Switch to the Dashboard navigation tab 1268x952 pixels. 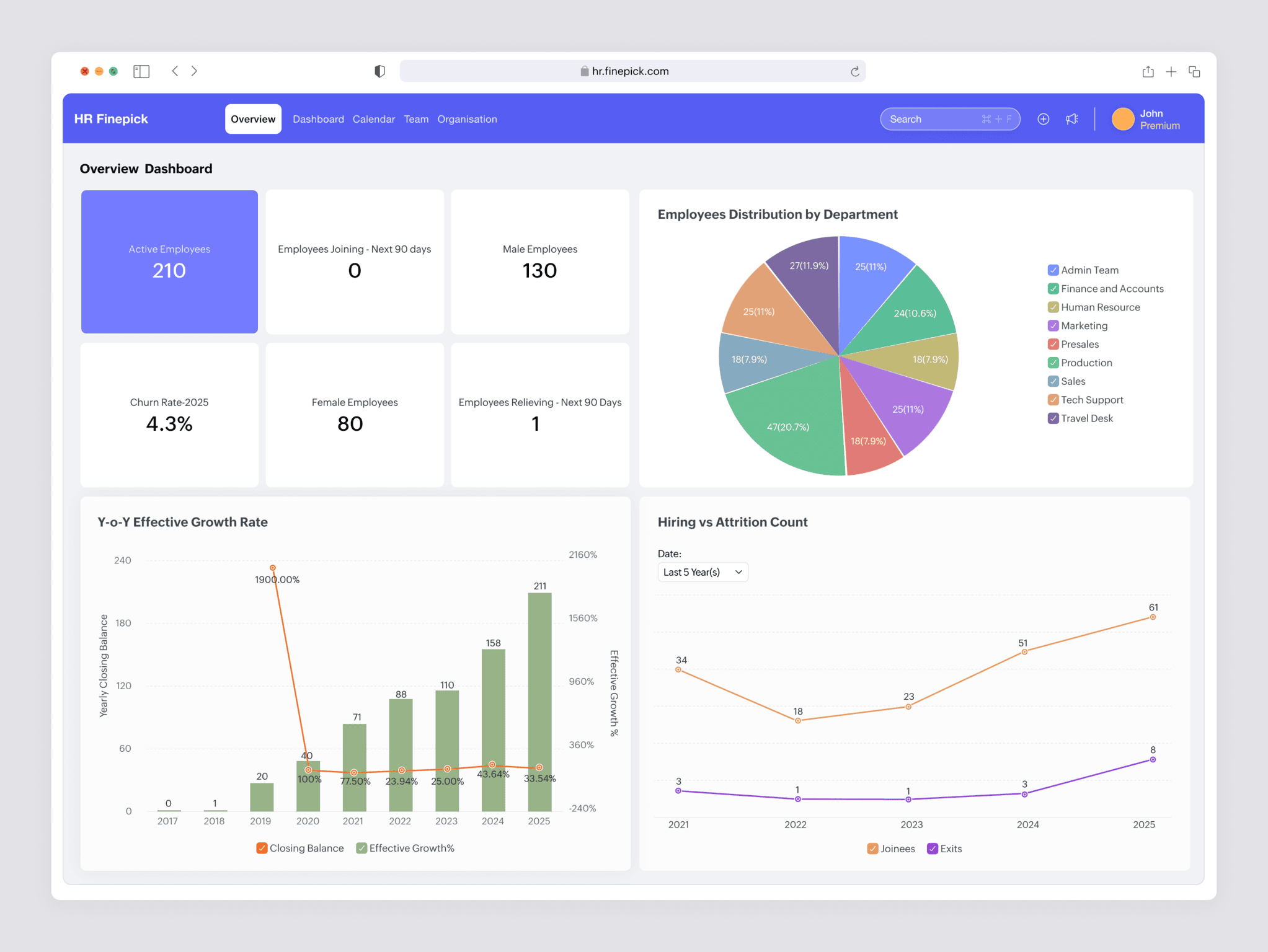tap(318, 118)
